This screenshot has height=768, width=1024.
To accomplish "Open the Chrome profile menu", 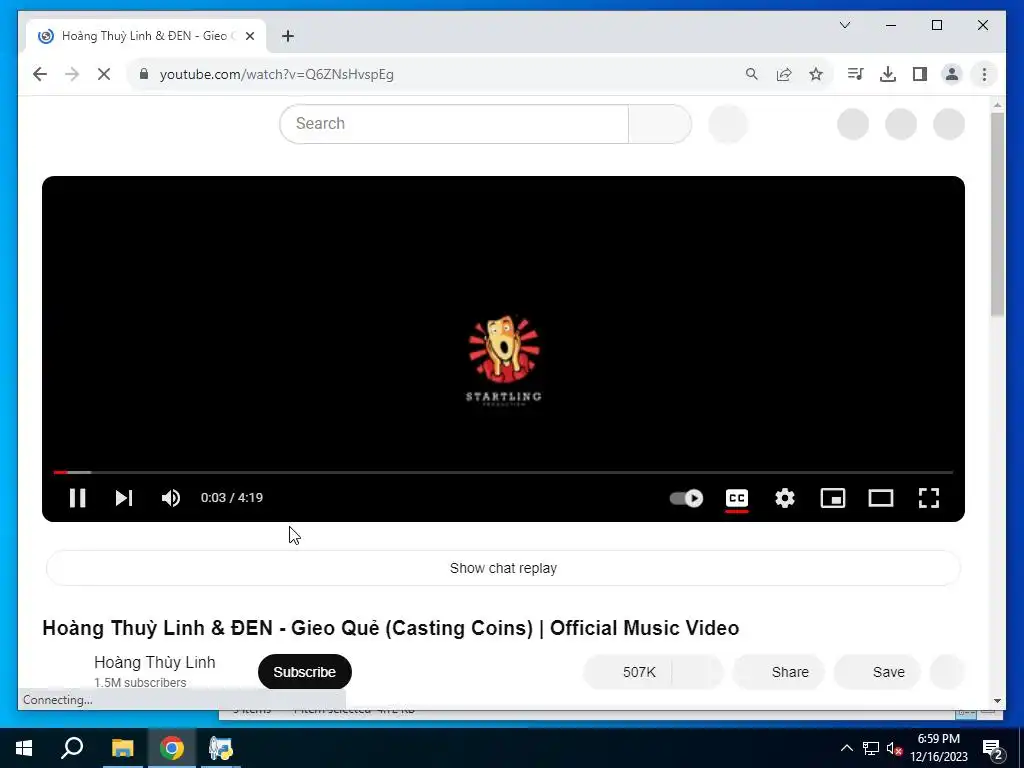I will click(952, 74).
